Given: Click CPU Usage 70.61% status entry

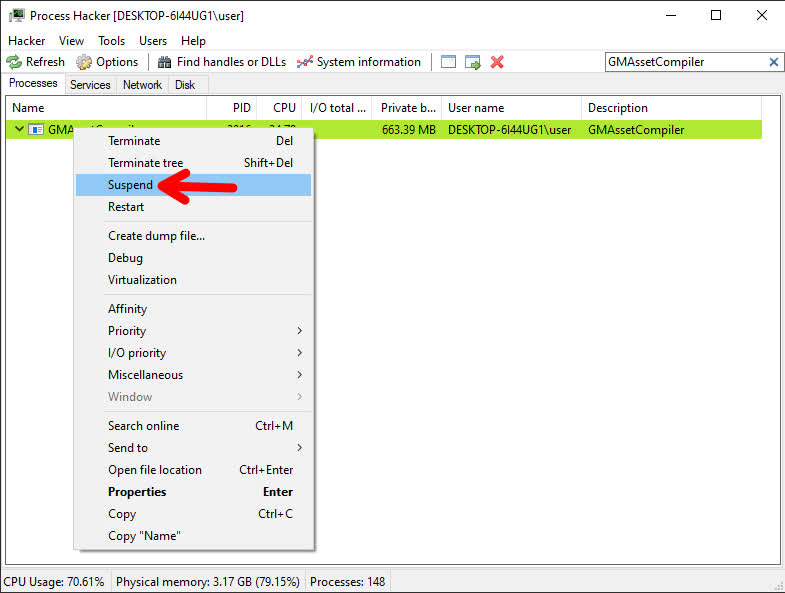Looking at the screenshot, I should (x=54, y=581).
